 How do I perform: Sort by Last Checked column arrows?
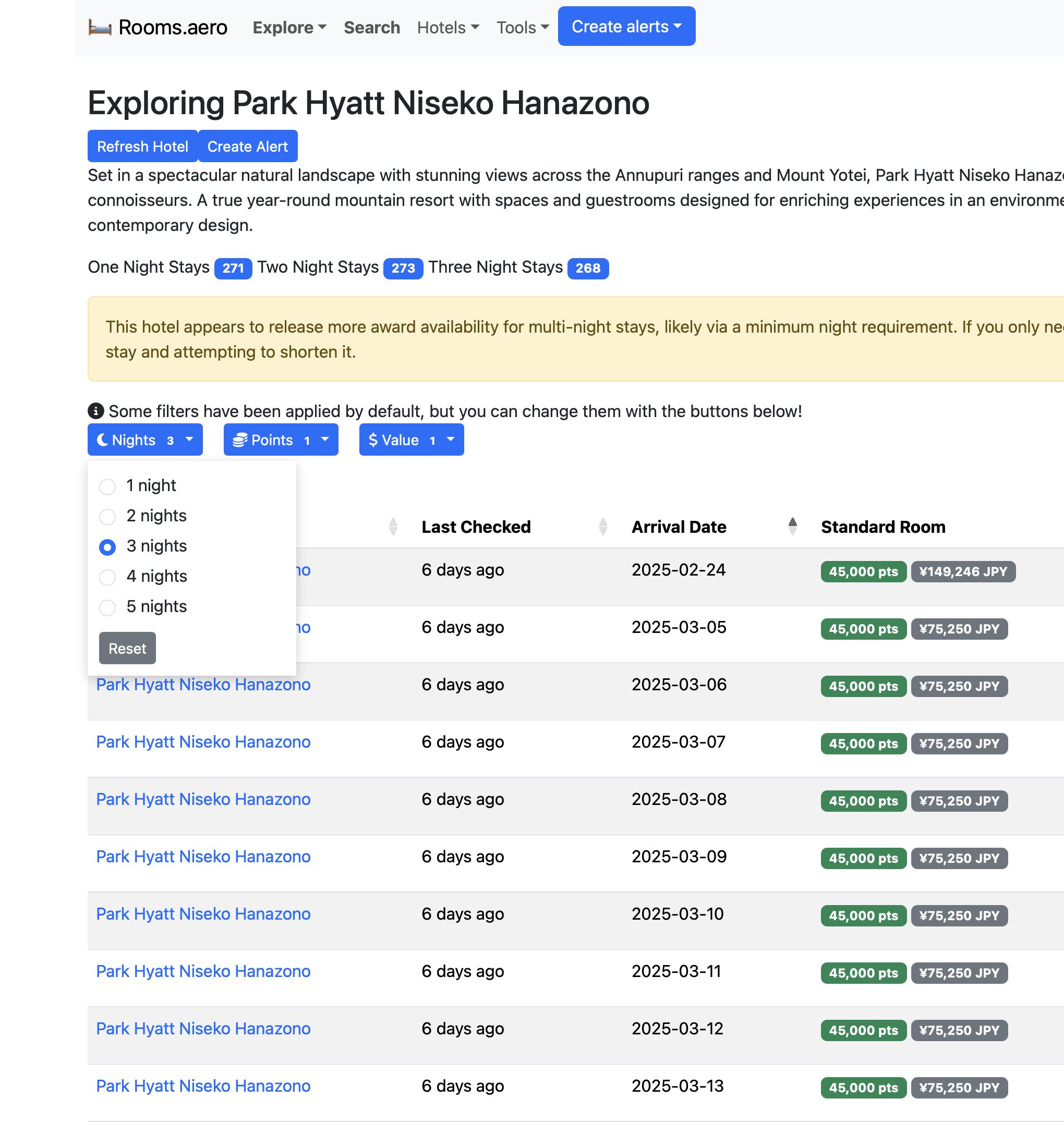tap(603, 527)
